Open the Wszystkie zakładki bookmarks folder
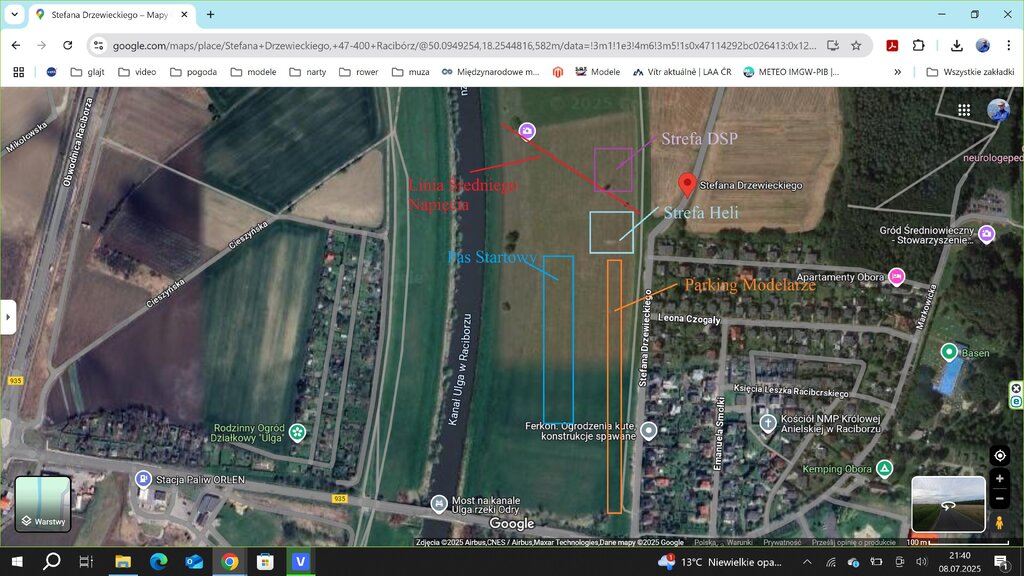The height and width of the screenshot is (576, 1024). tap(965, 72)
